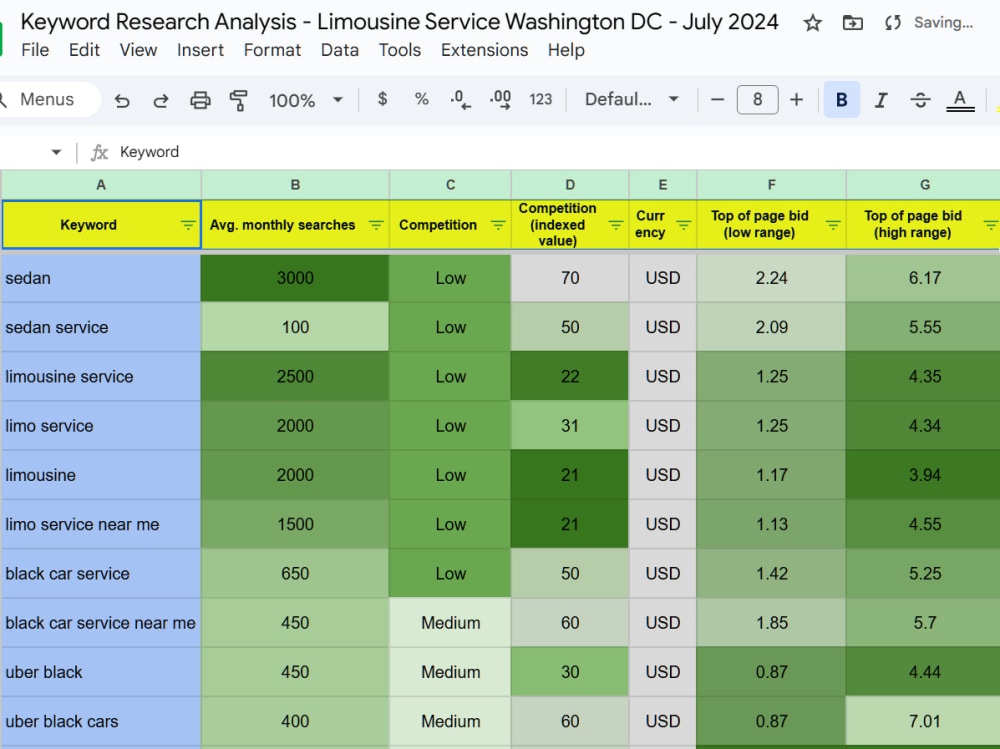Select column F header
This screenshot has height=749, width=1000.
(771, 185)
